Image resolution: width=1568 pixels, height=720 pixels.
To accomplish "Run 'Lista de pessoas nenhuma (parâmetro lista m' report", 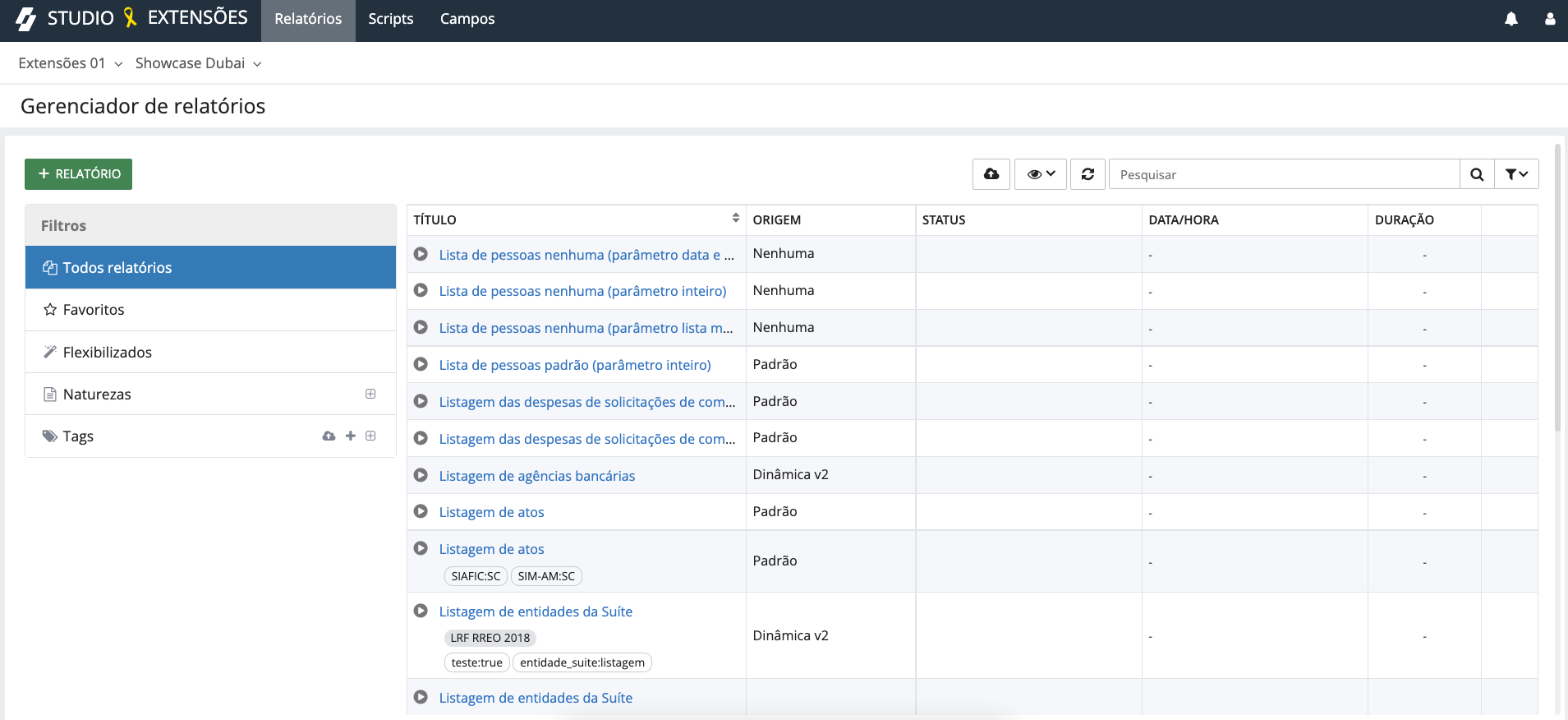I will tap(421, 327).
